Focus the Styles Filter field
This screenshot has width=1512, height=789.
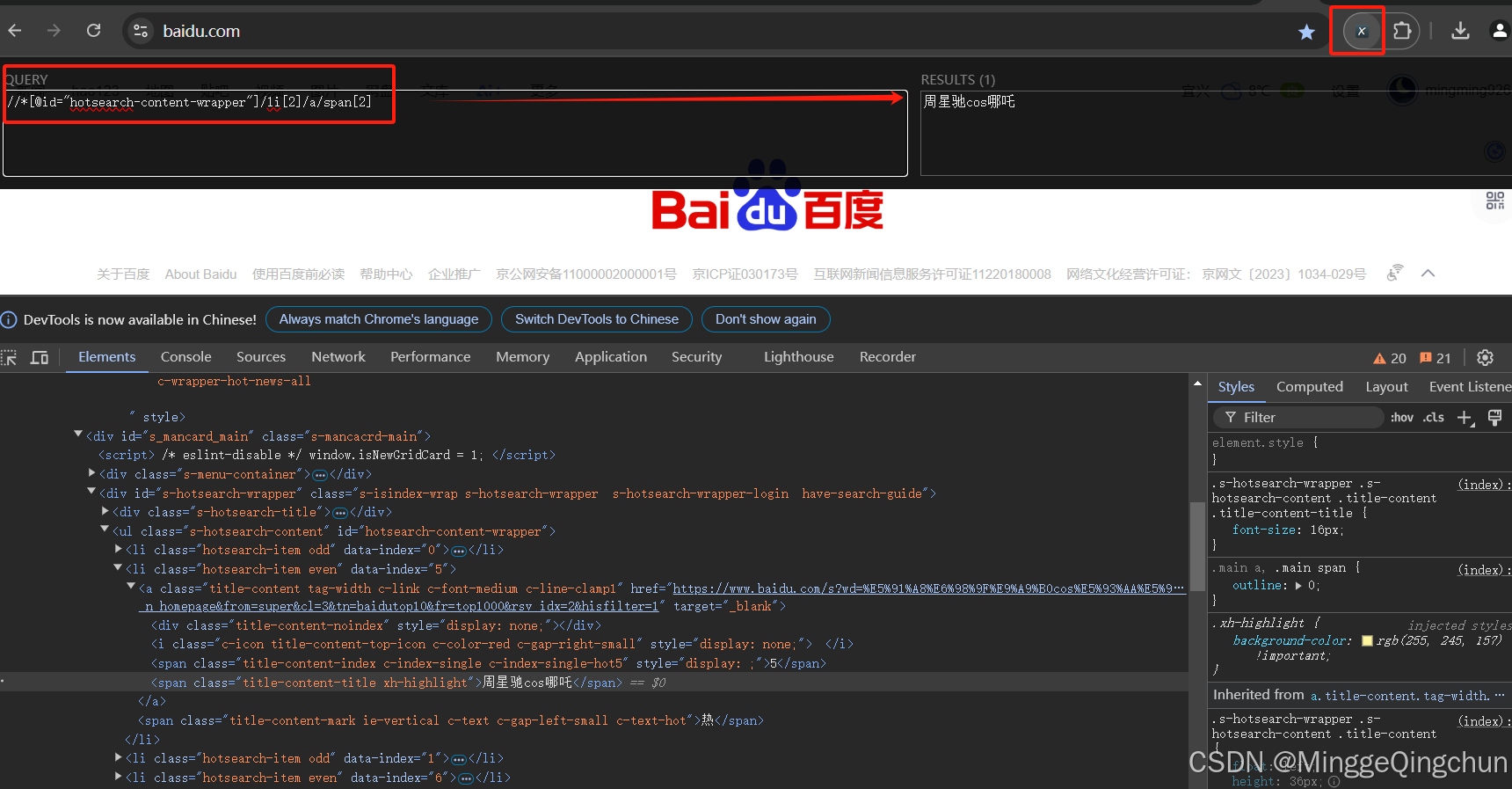tap(1298, 418)
